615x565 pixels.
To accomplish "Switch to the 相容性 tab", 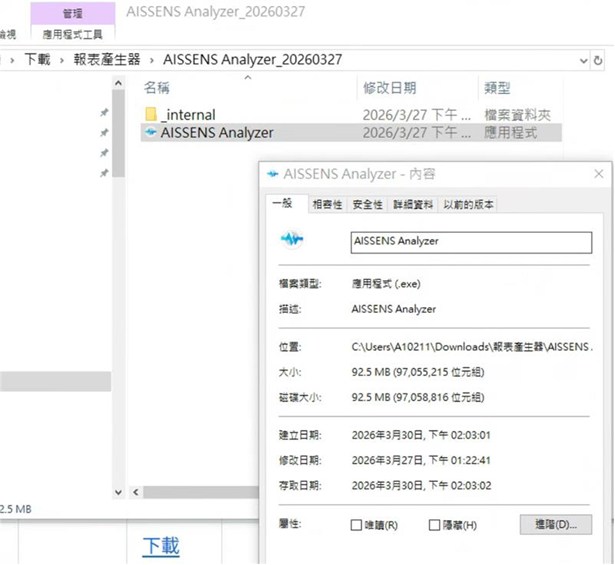I will tap(327, 204).
